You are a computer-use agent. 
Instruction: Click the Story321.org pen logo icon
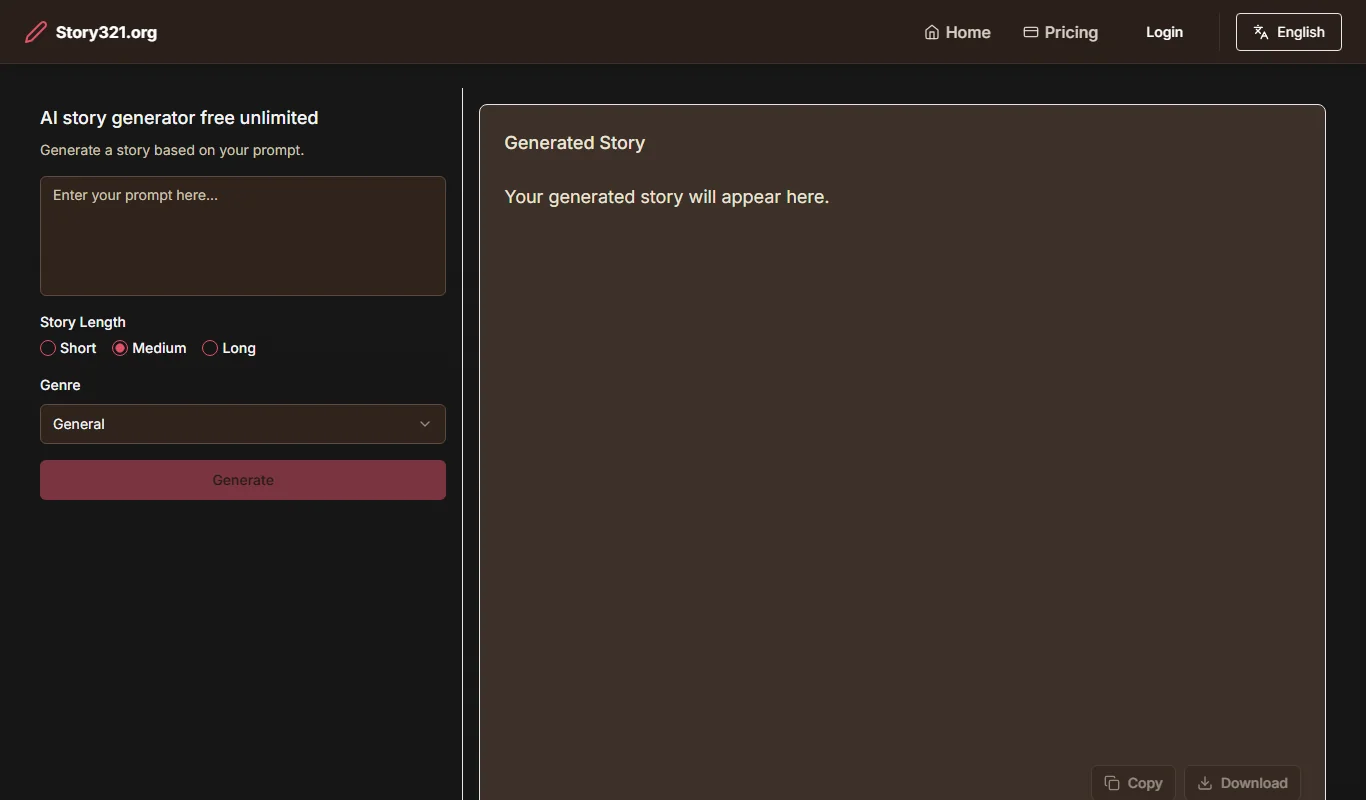(x=35, y=32)
